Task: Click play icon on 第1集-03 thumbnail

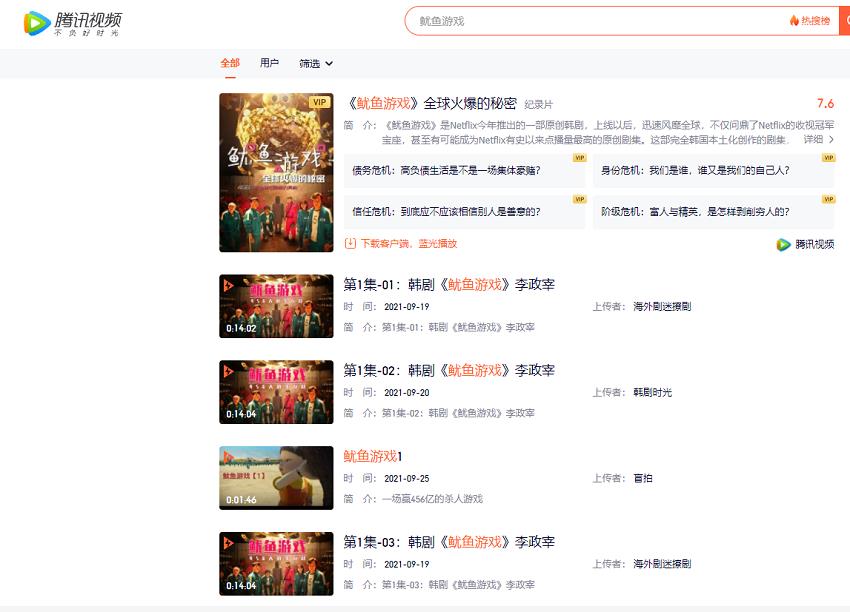Action: 228,543
